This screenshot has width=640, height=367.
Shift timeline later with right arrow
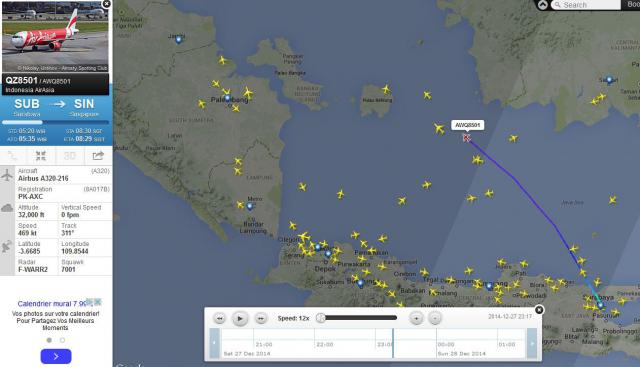[x=532, y=343]
